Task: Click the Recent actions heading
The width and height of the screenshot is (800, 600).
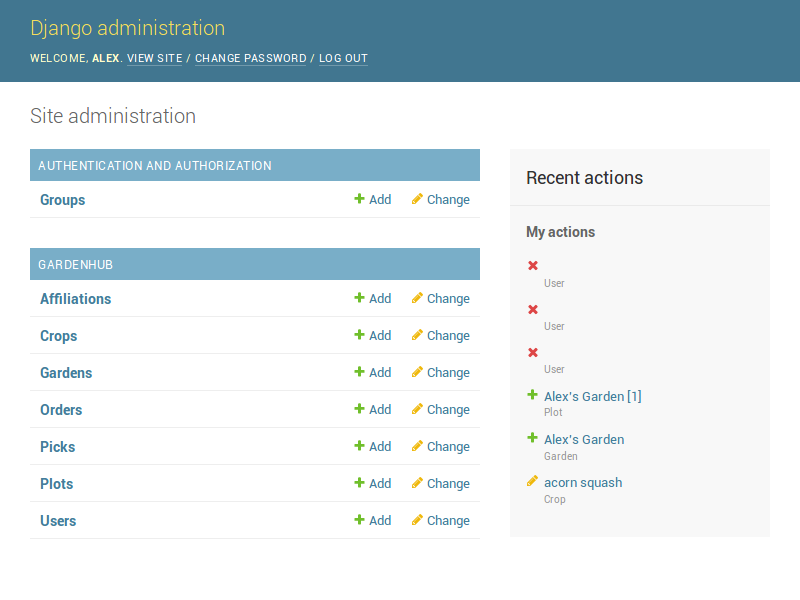Action: [584, 178]
